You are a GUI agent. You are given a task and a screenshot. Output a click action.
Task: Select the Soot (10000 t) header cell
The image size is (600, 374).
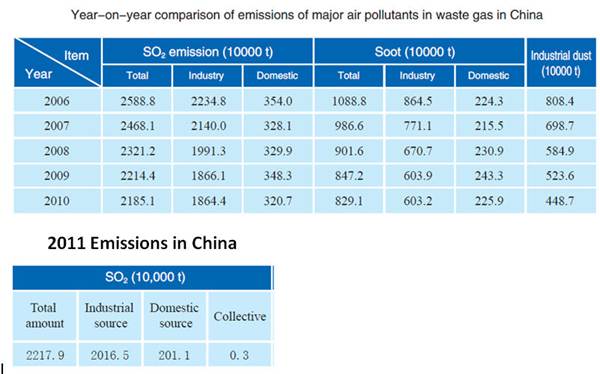tap(419, 51)
